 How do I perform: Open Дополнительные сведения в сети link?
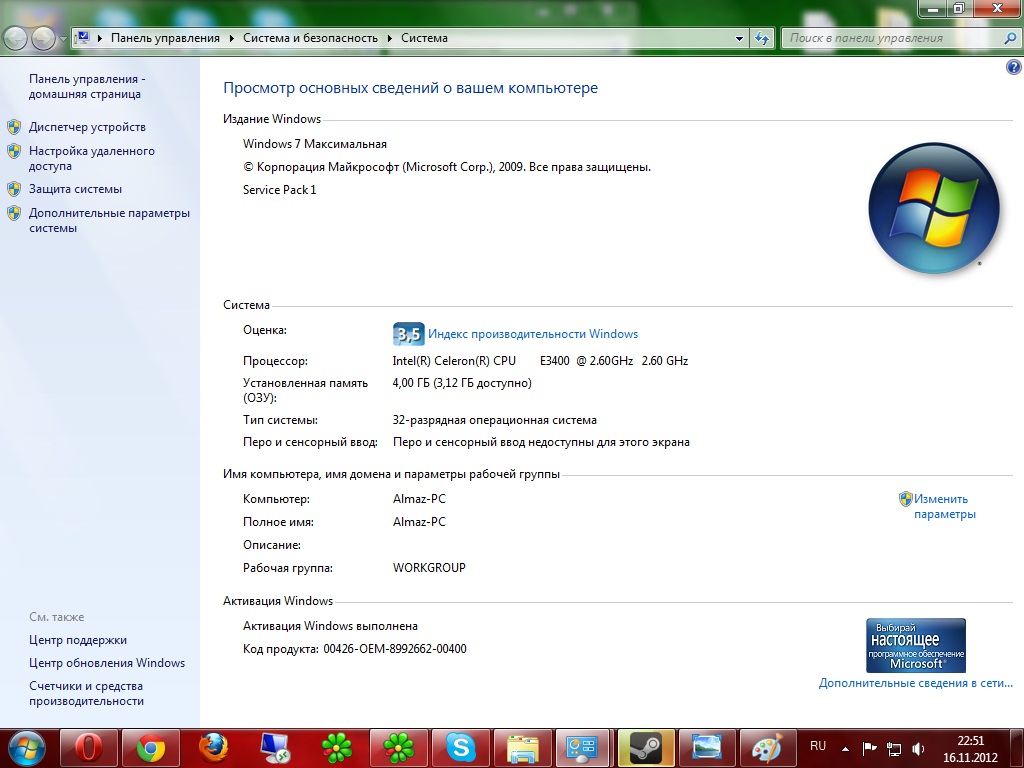click(916, 683)
